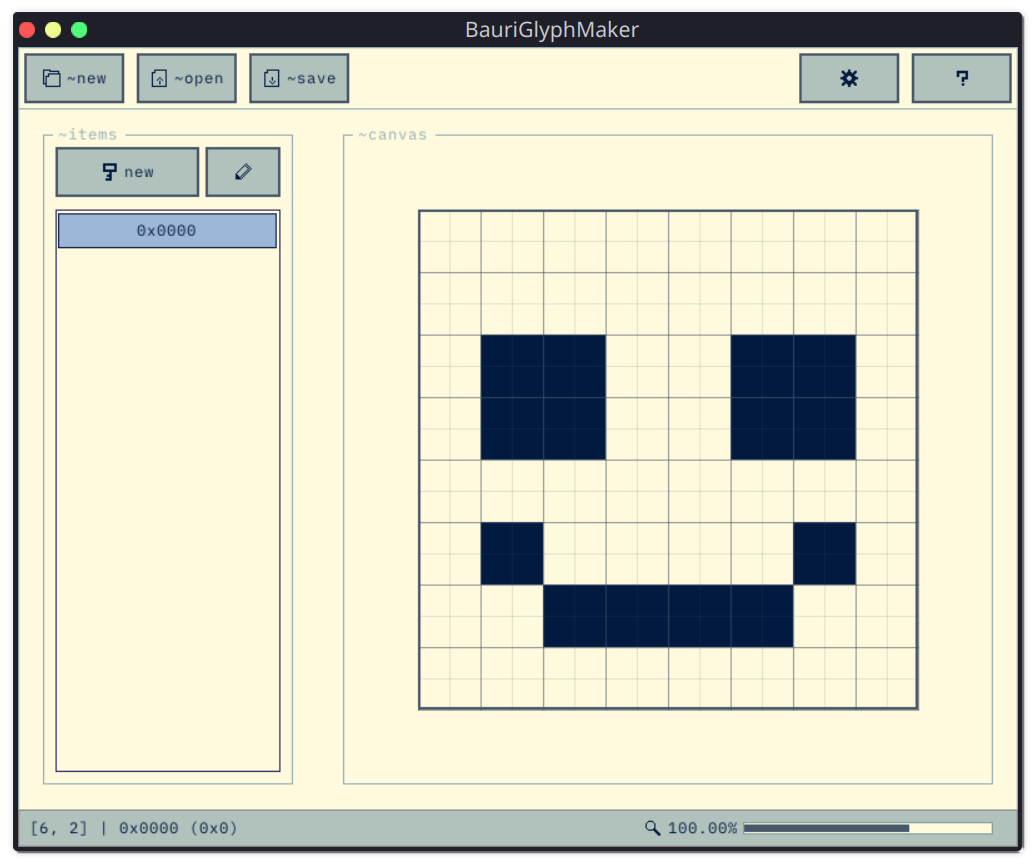
Task: Add a new item using the new button
Action: tap(126, 171)
